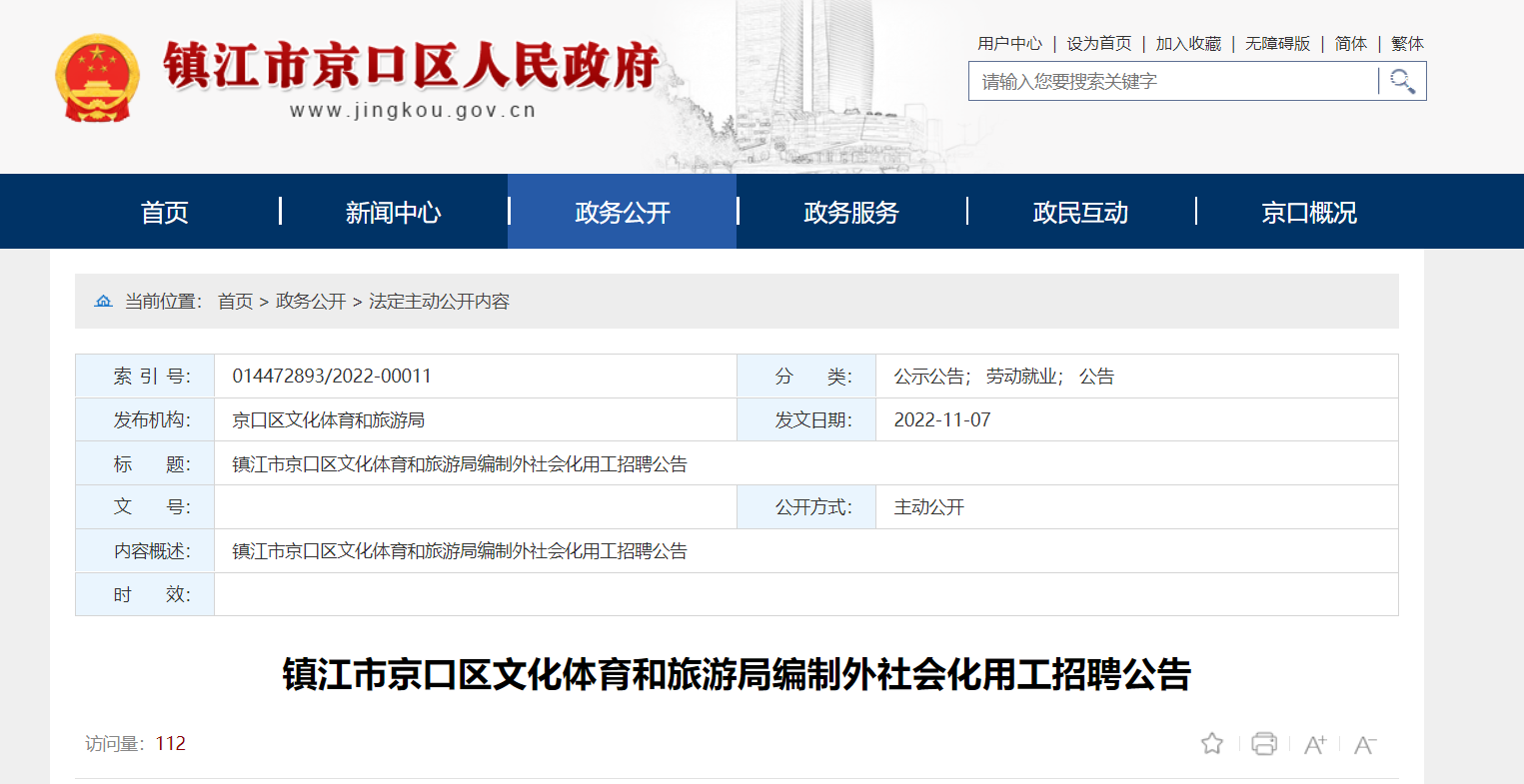The height and width of the screenshot is (784, 1524).
Task: Click the favorite star icon
Action: [1211, 744]
